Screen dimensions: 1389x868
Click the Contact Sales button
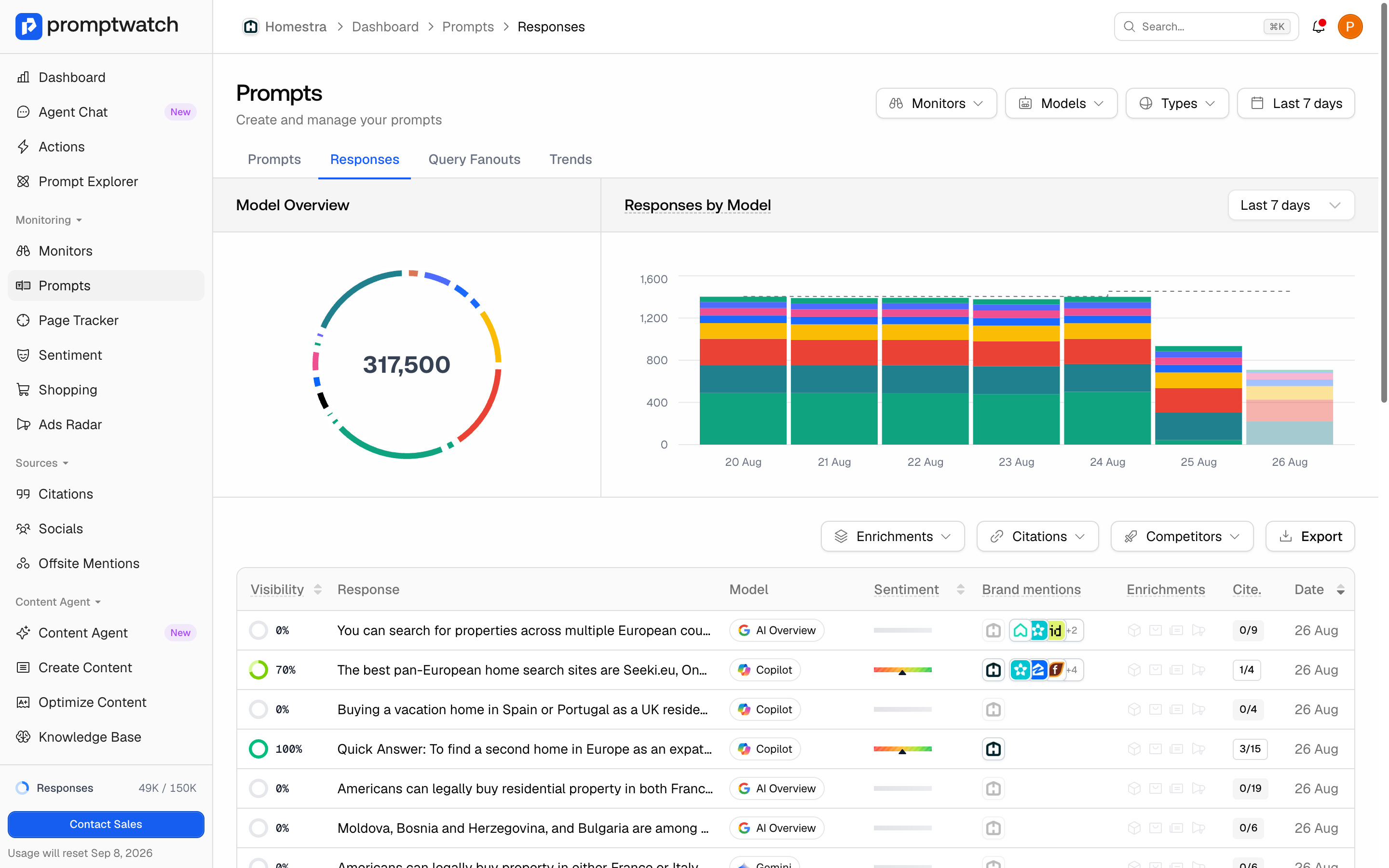(x=106, y=824)
